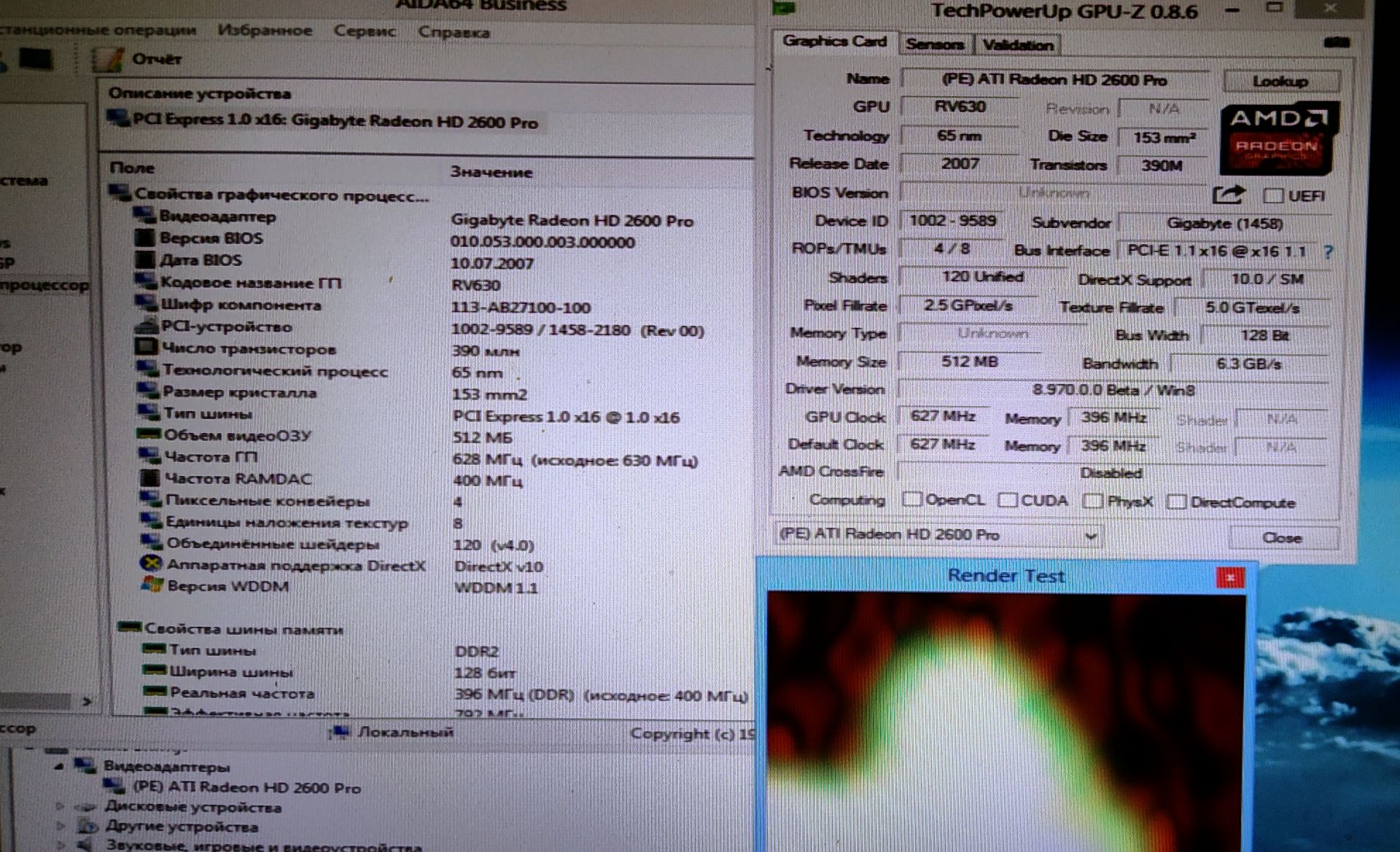
Task: Click the Lookup button in GPU-Z
Action: point(1280,82)
